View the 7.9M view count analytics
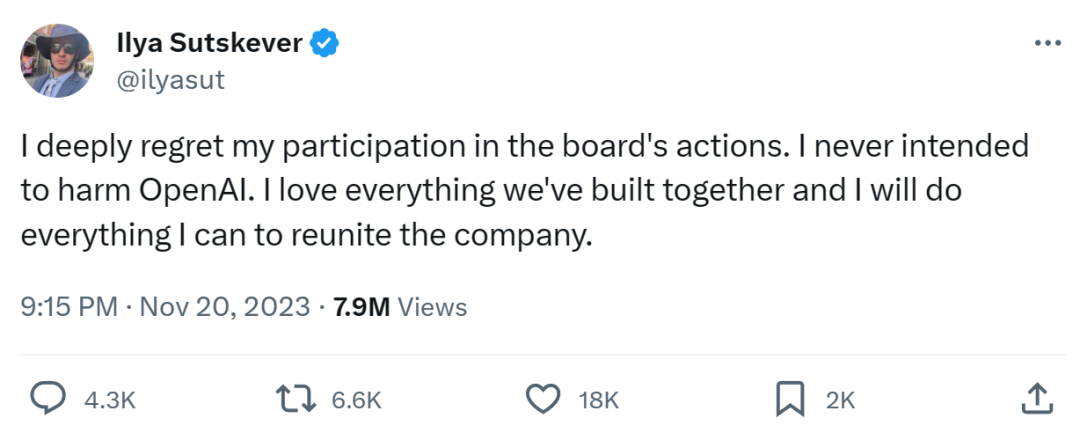Image resolution: width=1080 pixels, height=433 pixels. click(359, 306)
